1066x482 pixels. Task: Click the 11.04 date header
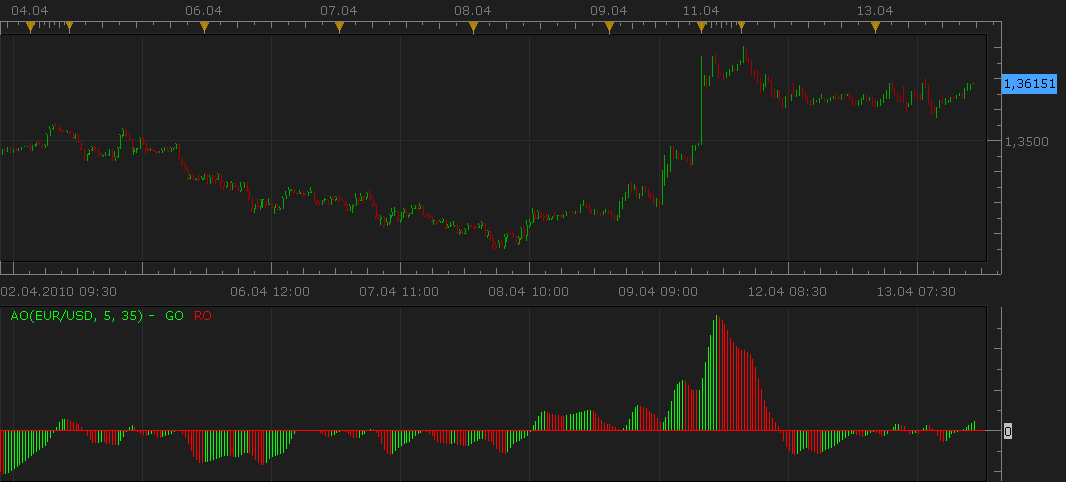click(702, 10)
